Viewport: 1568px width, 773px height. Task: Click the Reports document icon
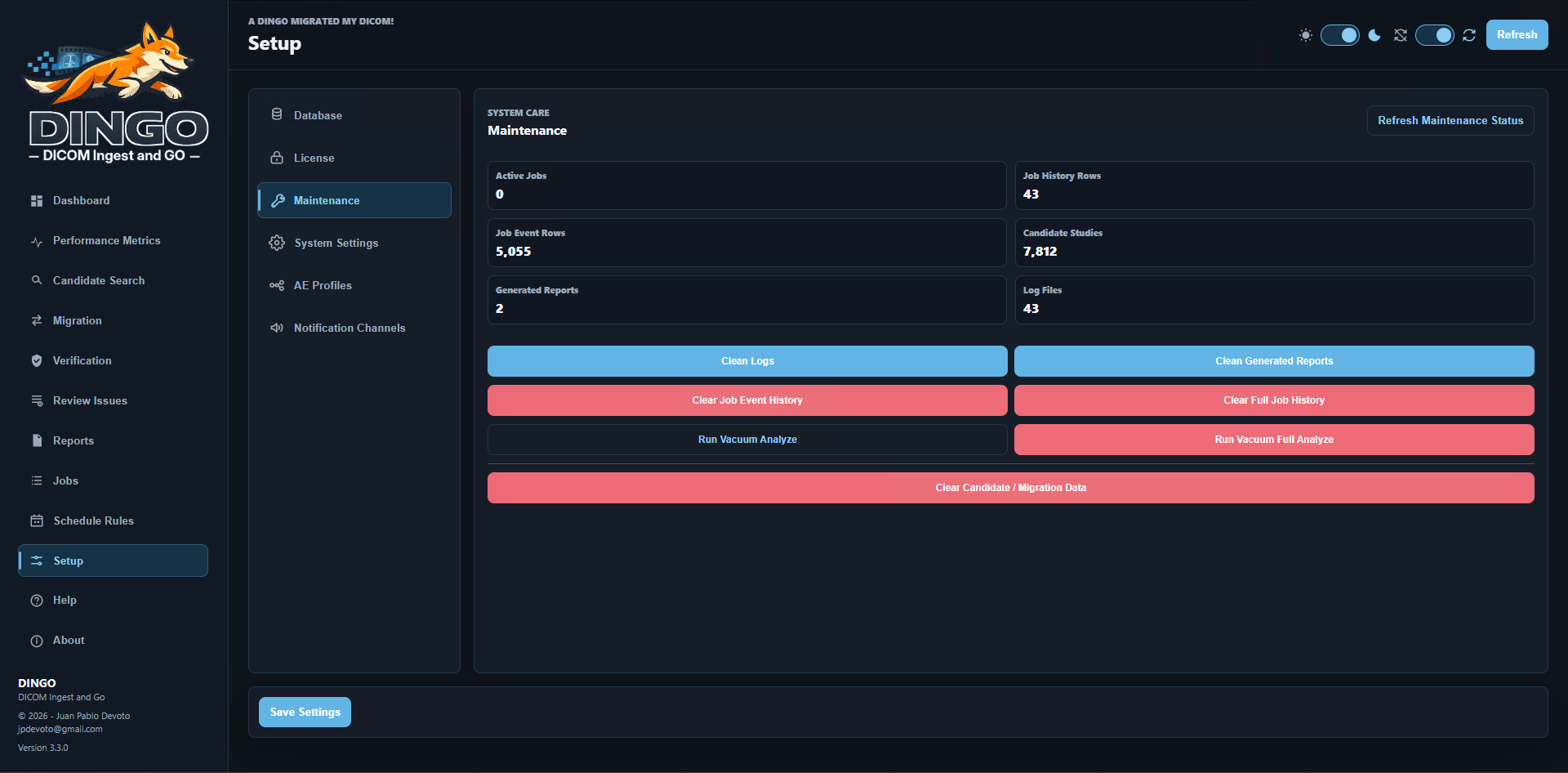(37, 440)
